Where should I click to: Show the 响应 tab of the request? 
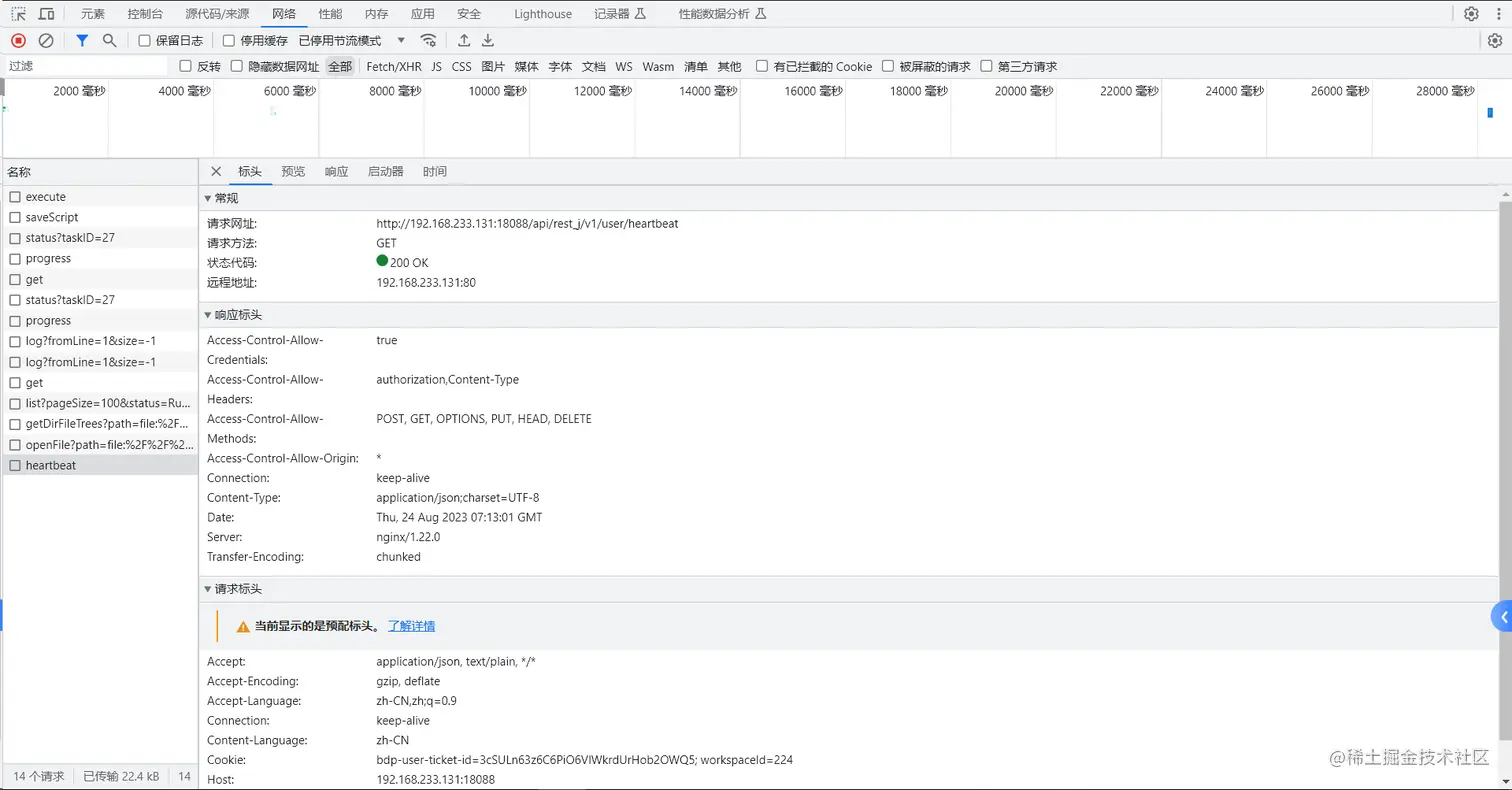pyautogui.click(x=336, y=171)
